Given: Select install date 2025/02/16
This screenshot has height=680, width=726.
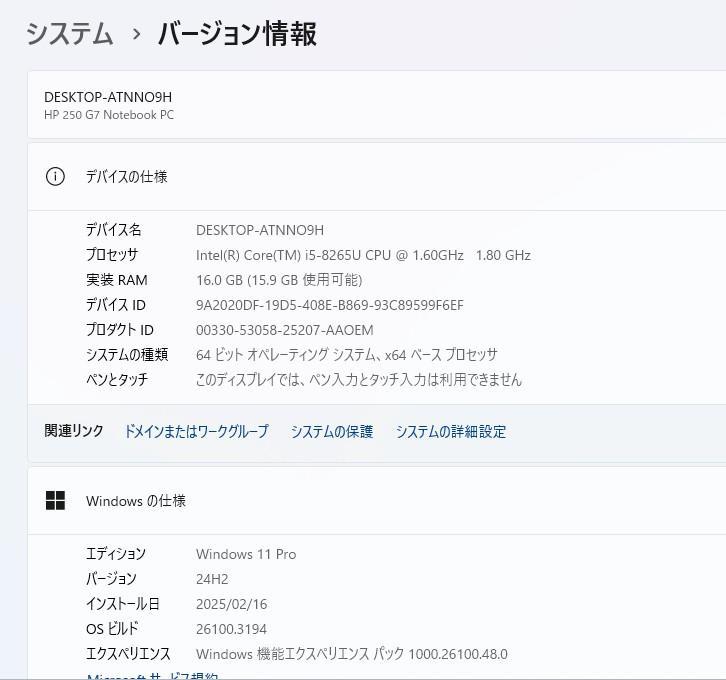Looking at the screenshot, I should point(232,604).
